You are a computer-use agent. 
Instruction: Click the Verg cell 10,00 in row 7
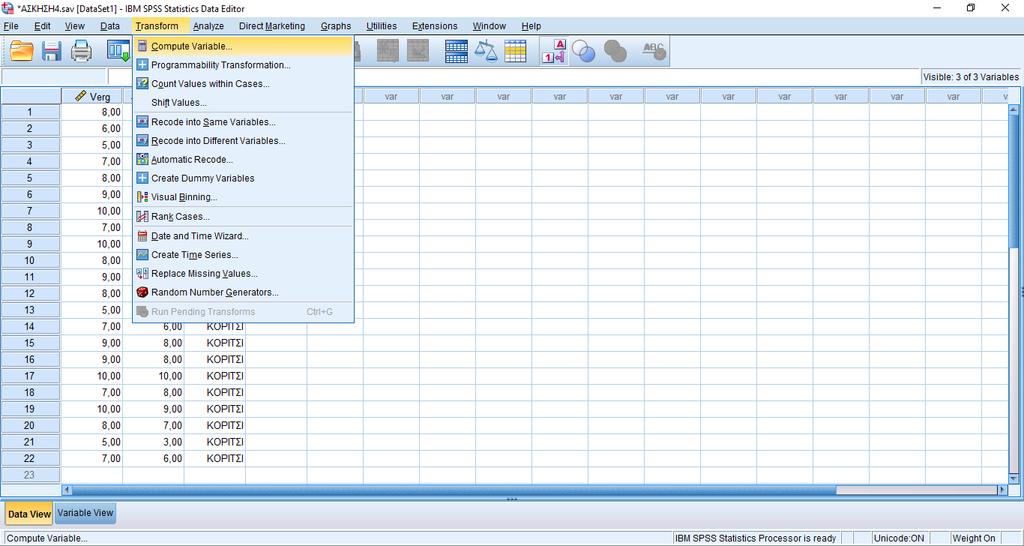[x=92, y=211]
